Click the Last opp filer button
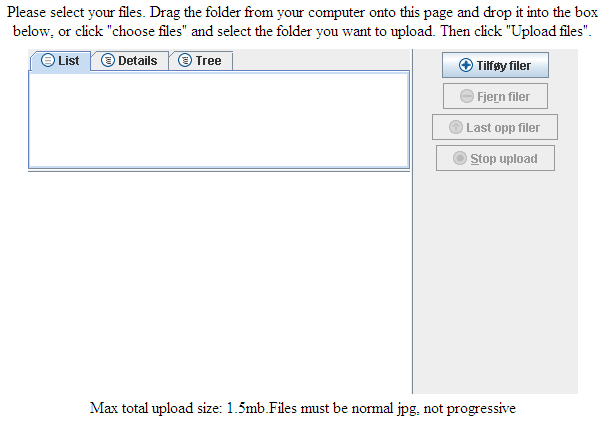609x429 pixels. pyautogui.click(x=495, y=127)
